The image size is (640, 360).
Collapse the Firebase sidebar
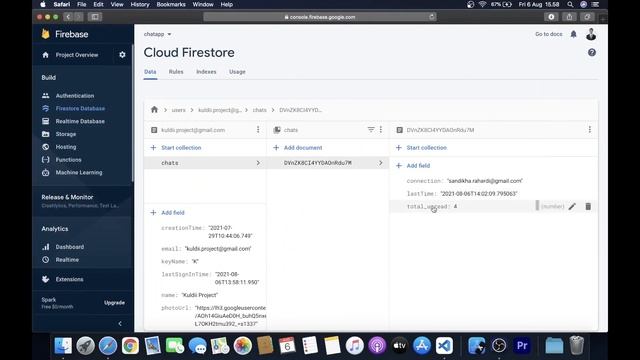[x=120, y=324]
